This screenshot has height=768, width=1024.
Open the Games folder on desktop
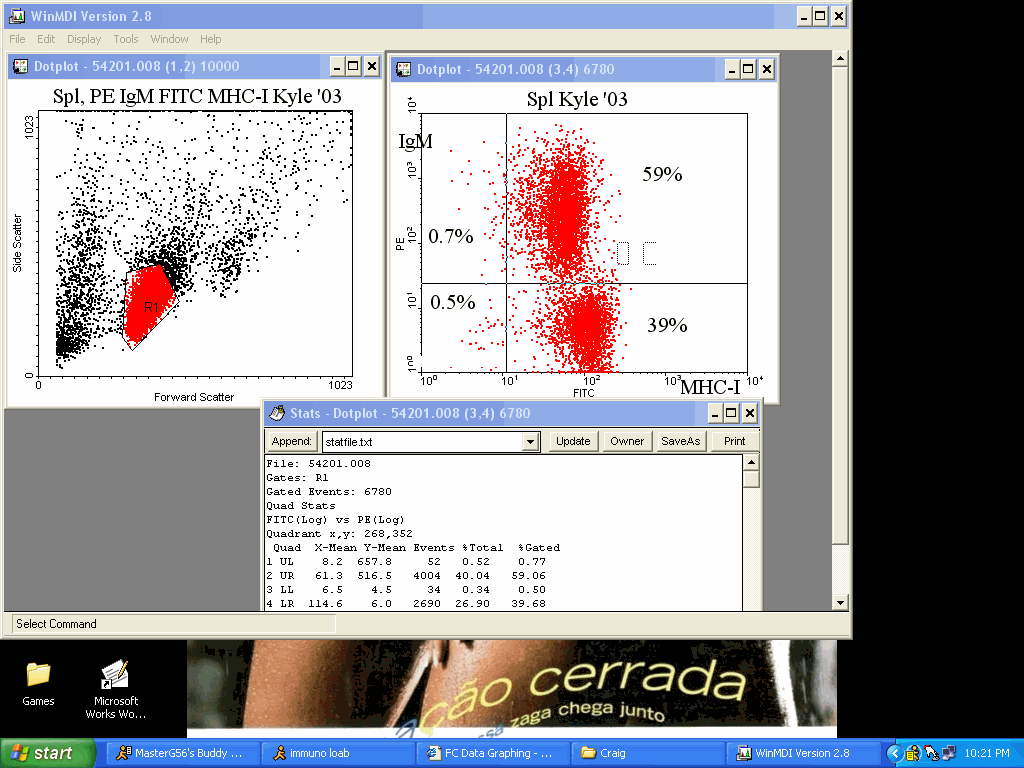pos(38,682)
